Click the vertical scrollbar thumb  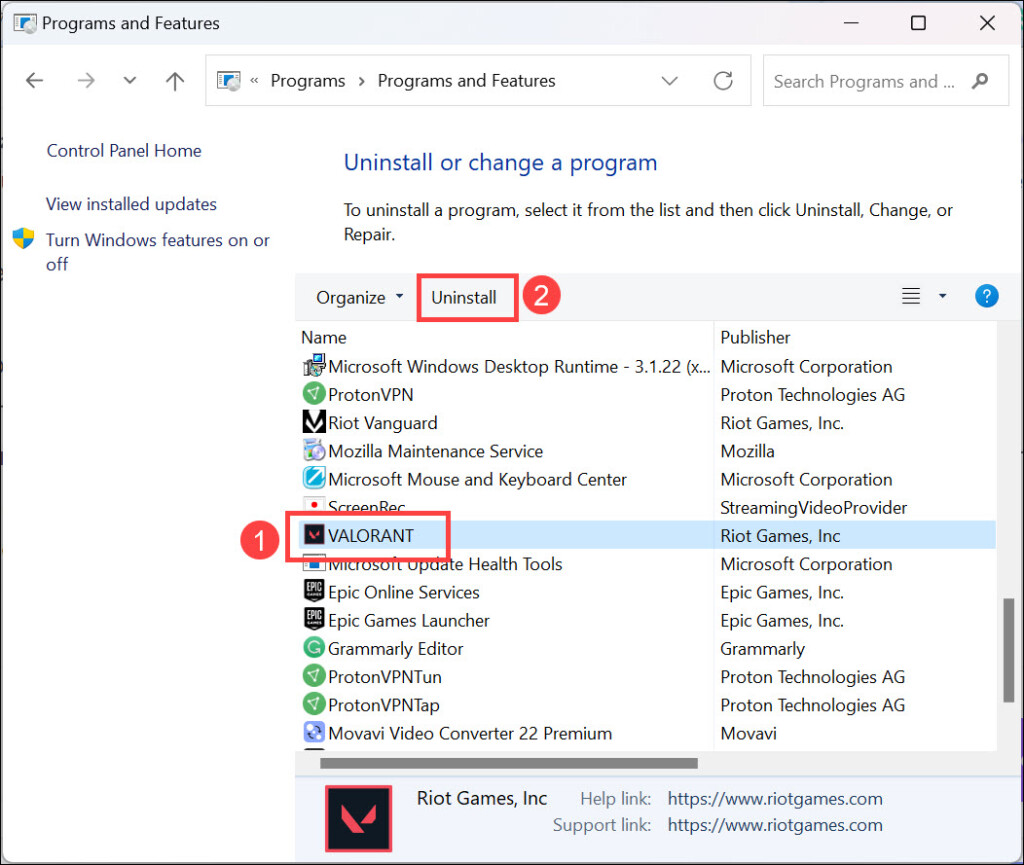1007,650
